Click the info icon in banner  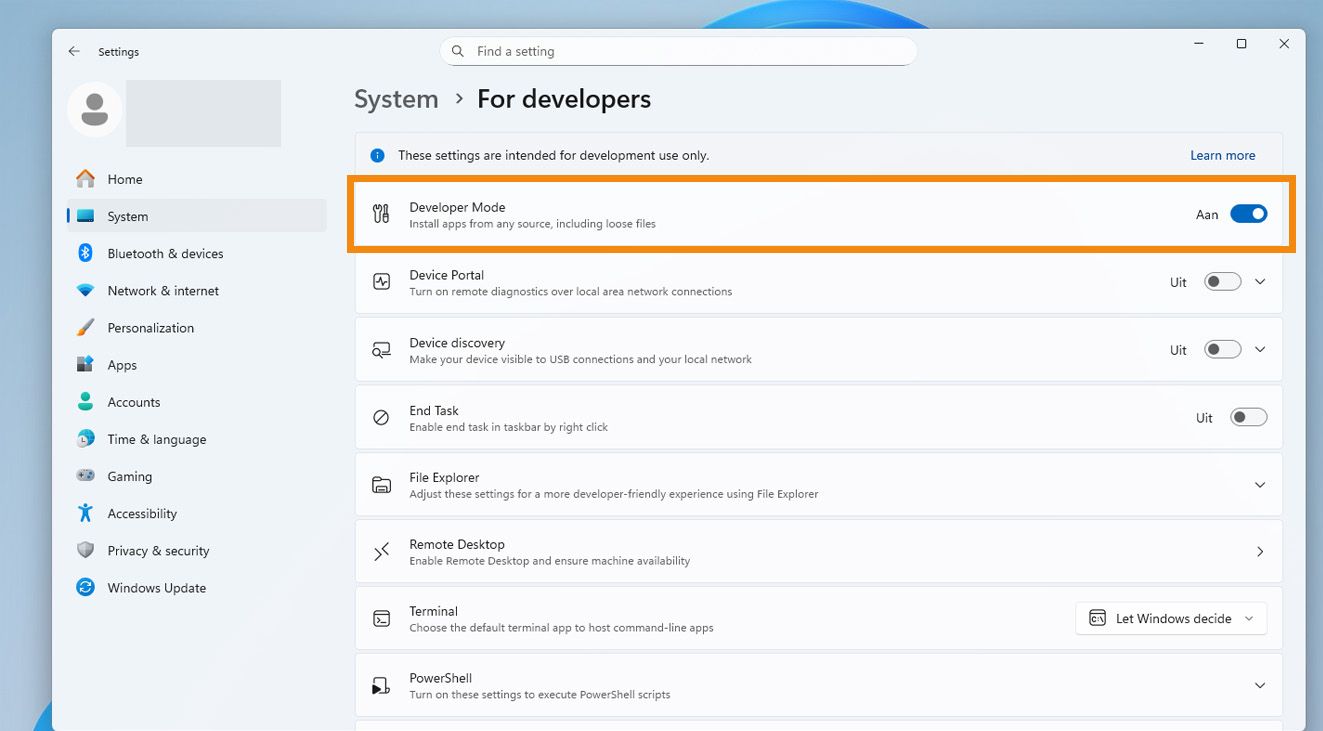coord(378,156)
